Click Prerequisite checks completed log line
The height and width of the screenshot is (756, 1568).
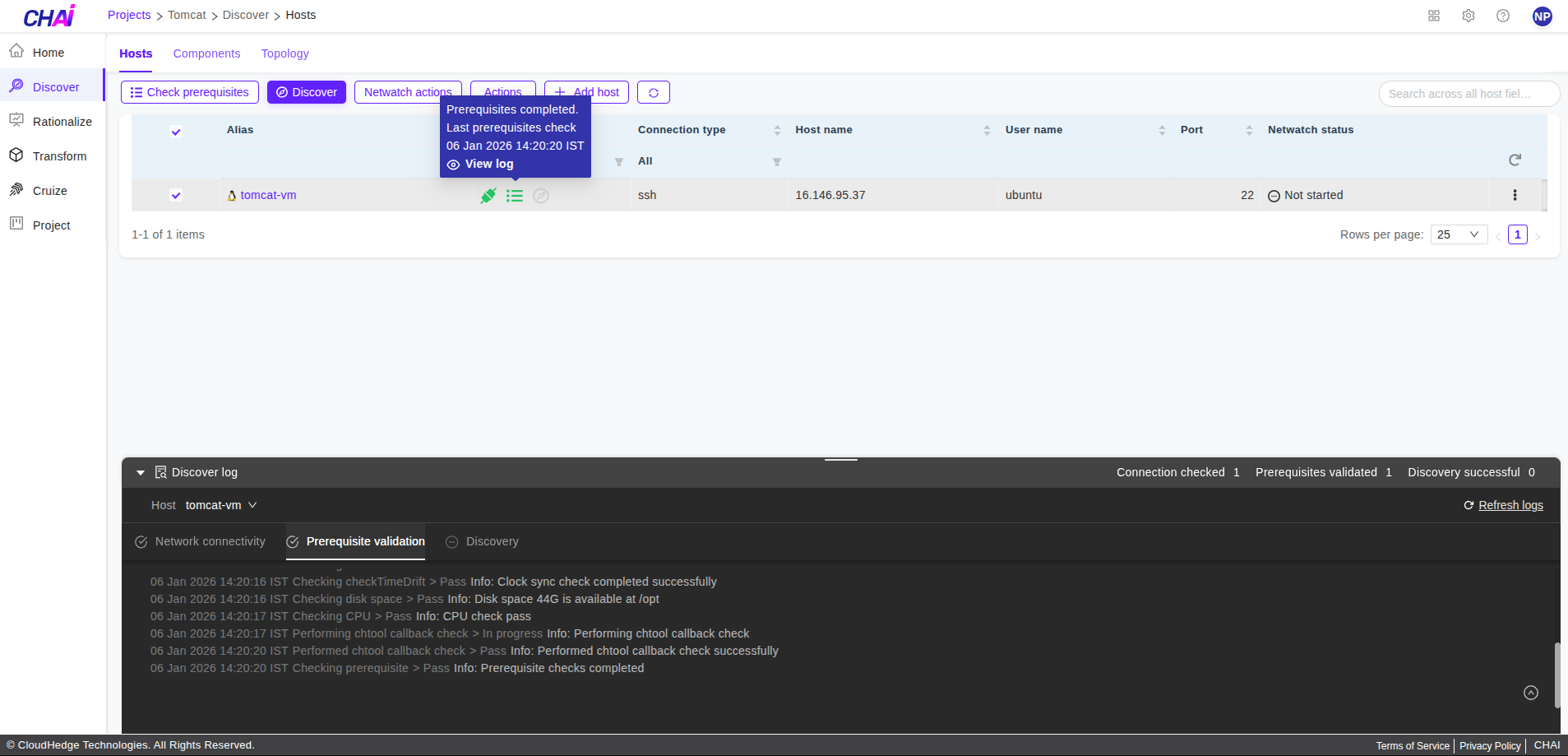397,668
